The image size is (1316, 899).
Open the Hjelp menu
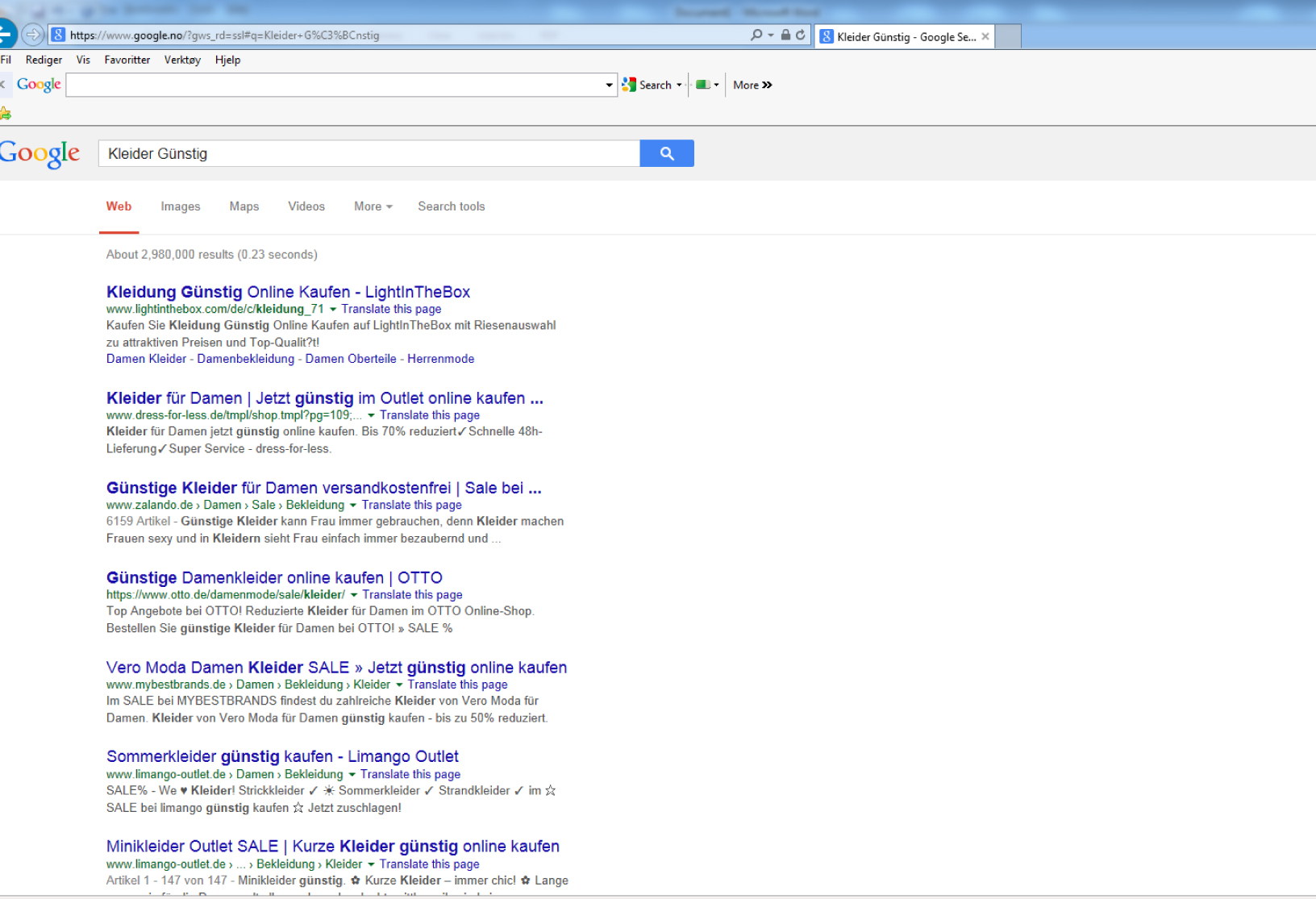click(227, 60)
